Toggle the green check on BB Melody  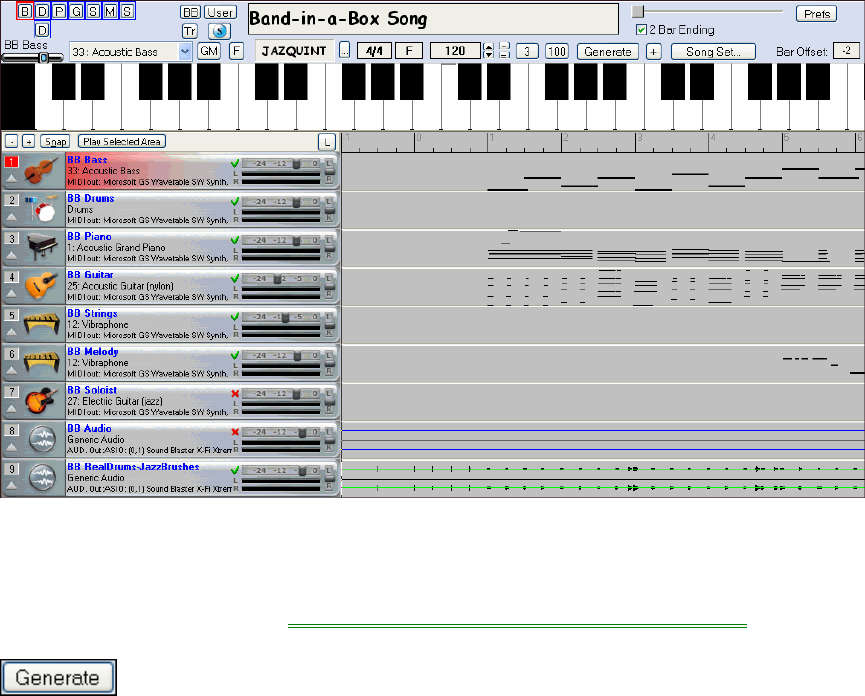click(x=235, y=355)
